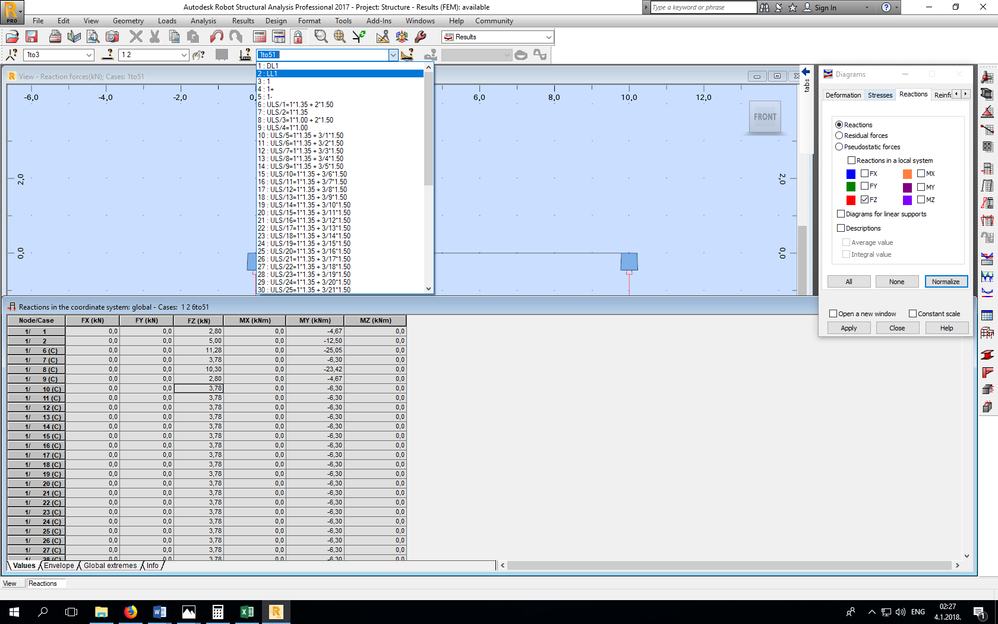
Task: Click the Print icon in the toolbar
Action: pyautogui.click(x=55, y=37)
